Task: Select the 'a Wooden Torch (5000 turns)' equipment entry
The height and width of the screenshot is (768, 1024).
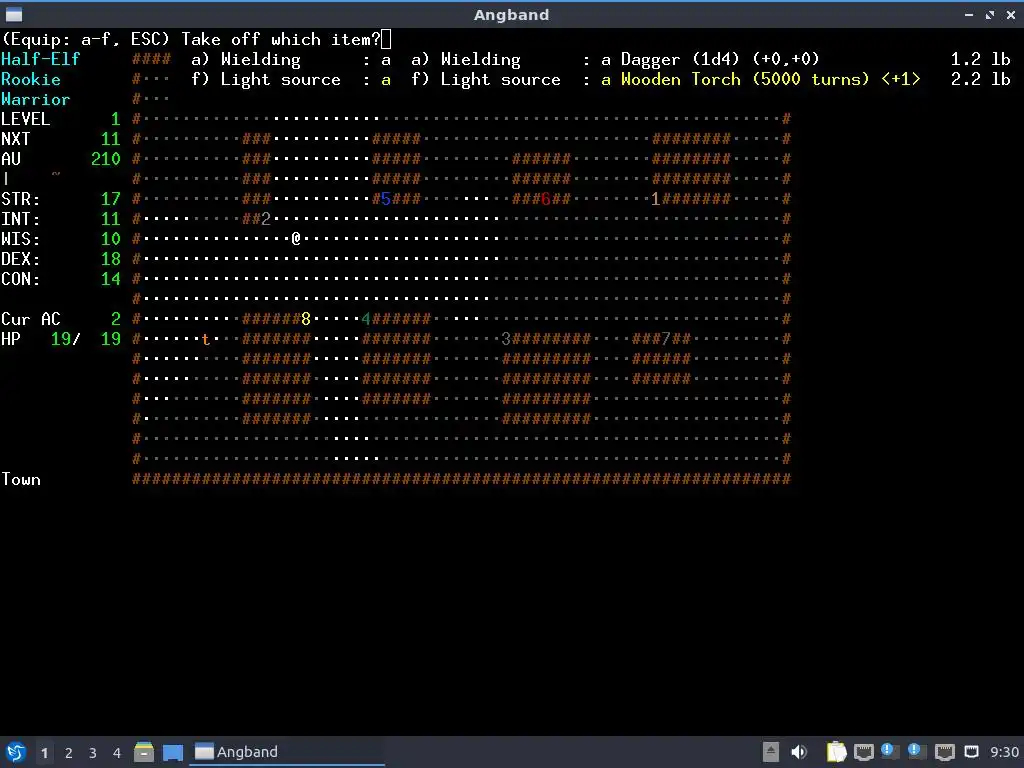Action: 760,80
